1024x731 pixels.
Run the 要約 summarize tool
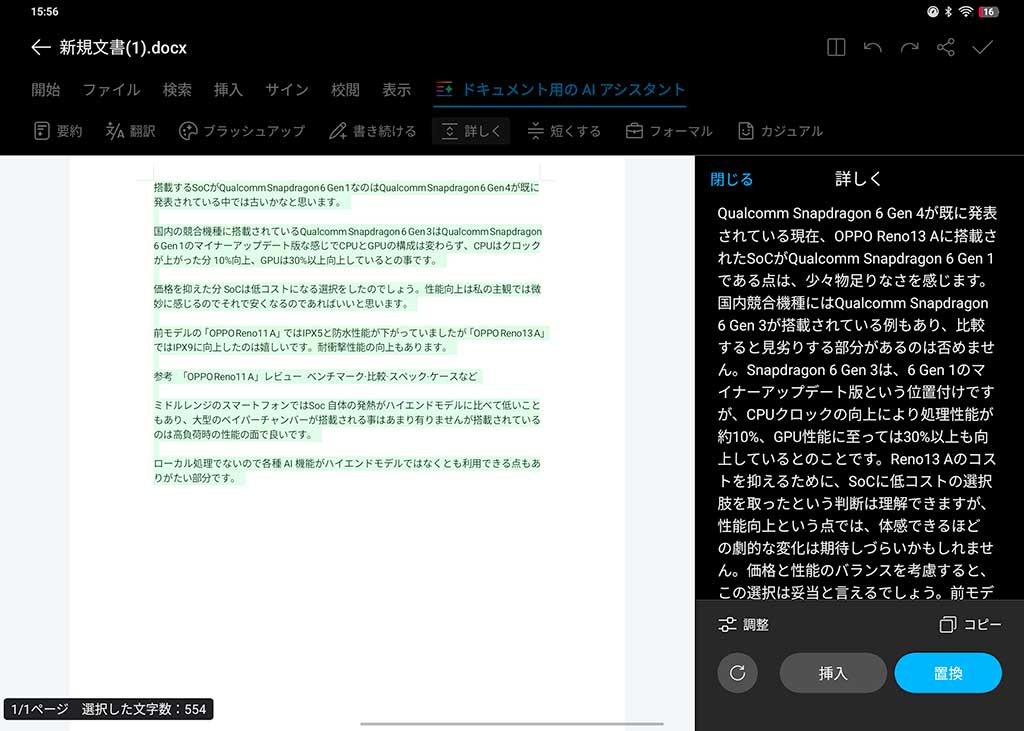(x=57, y=131)
